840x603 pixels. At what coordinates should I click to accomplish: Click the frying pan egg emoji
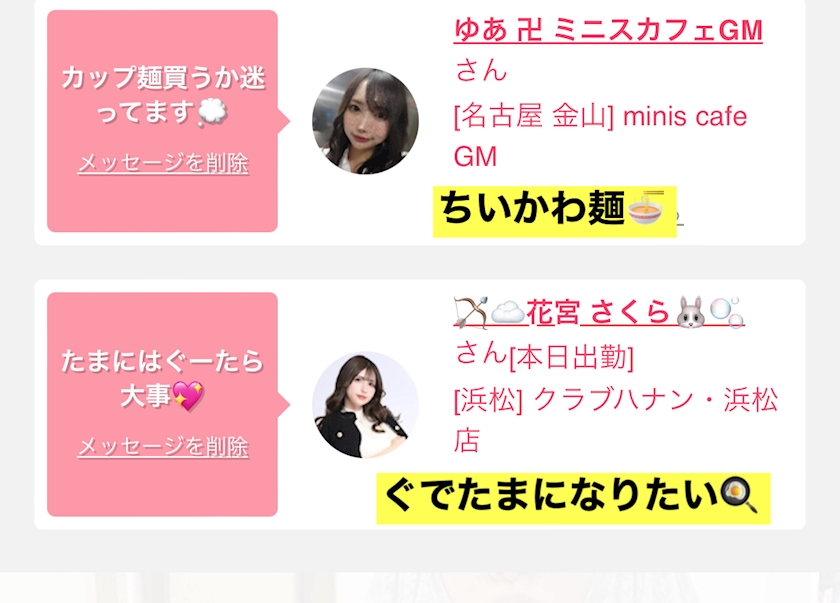[x=739, y=496]
